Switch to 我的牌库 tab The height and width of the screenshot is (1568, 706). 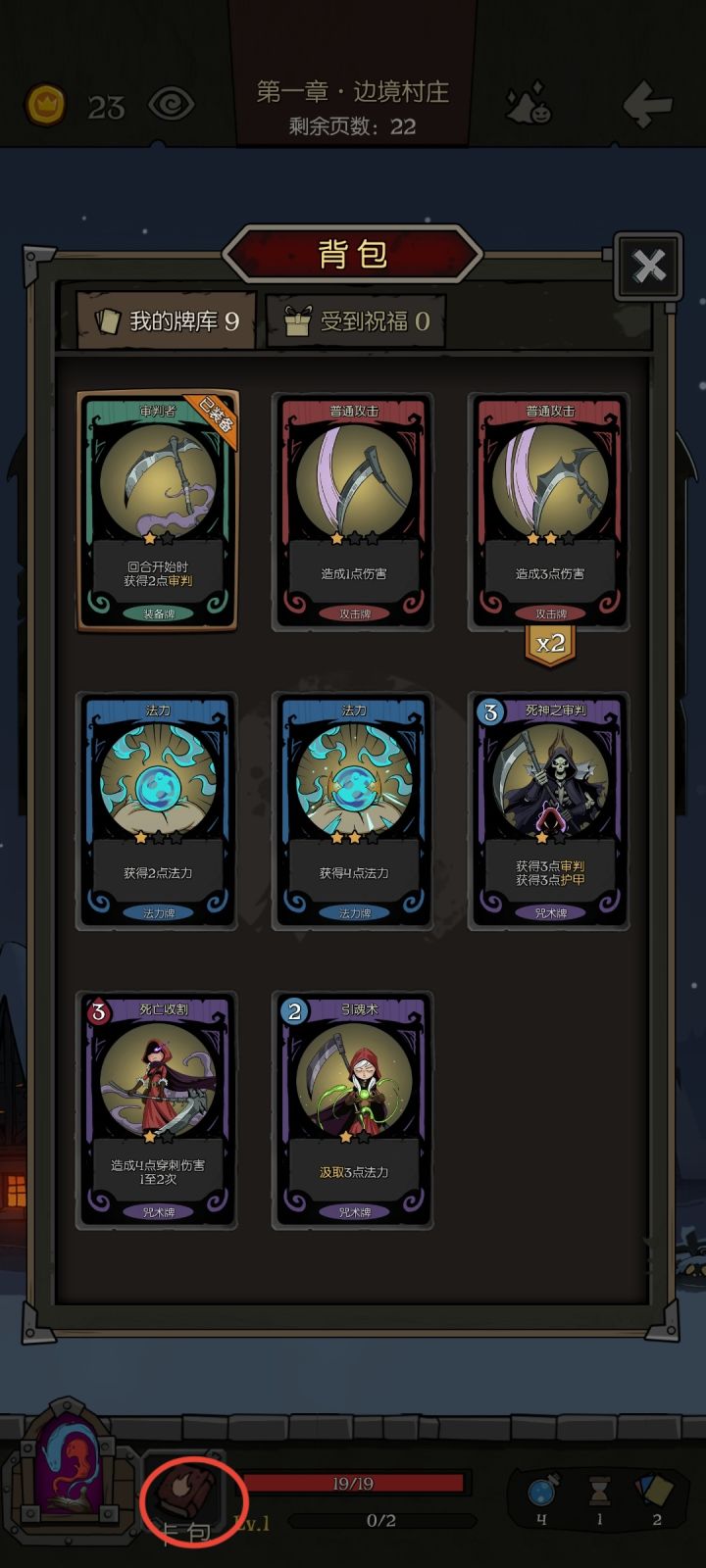167,320
